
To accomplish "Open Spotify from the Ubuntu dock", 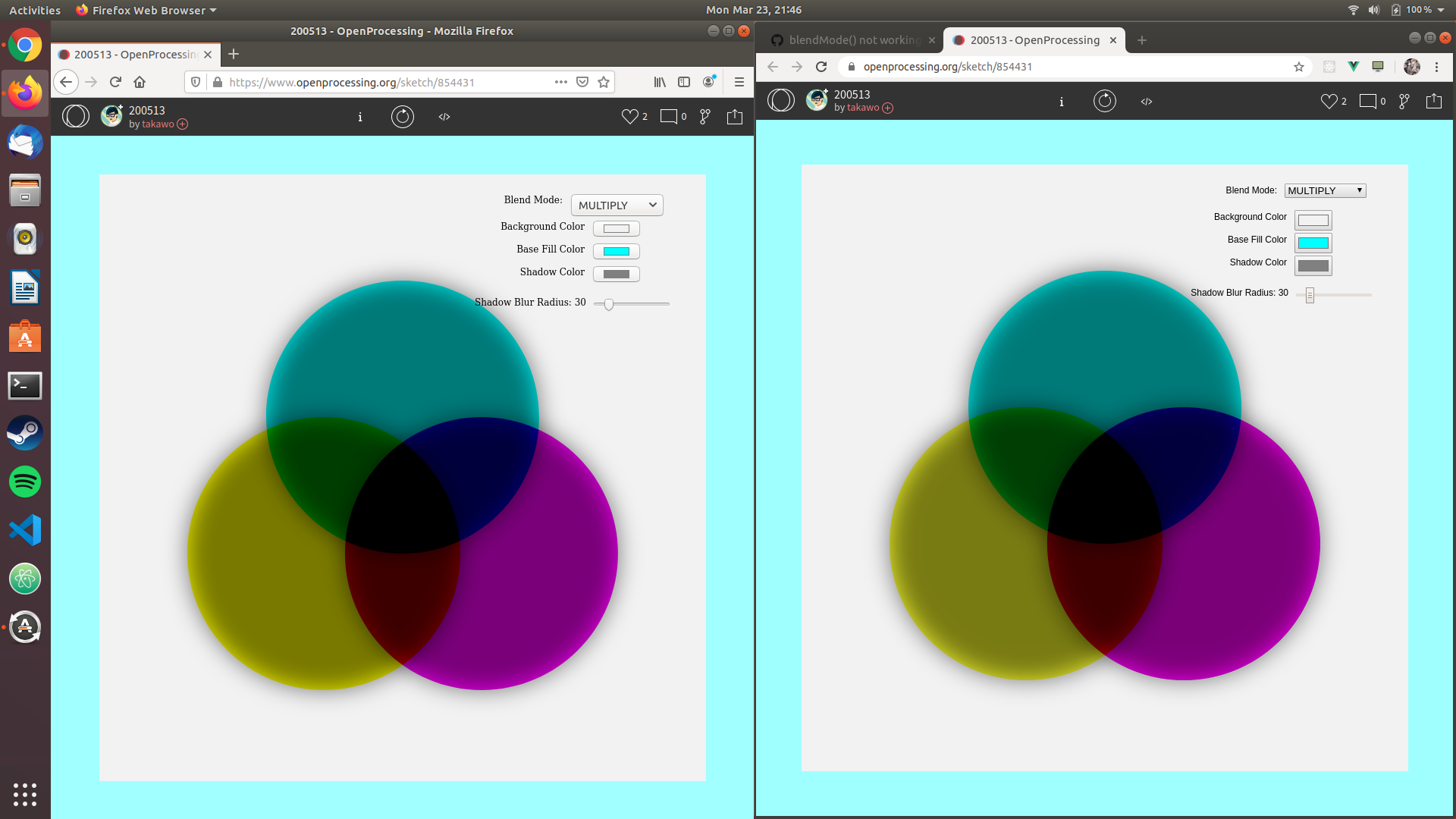I will (25, 482).
